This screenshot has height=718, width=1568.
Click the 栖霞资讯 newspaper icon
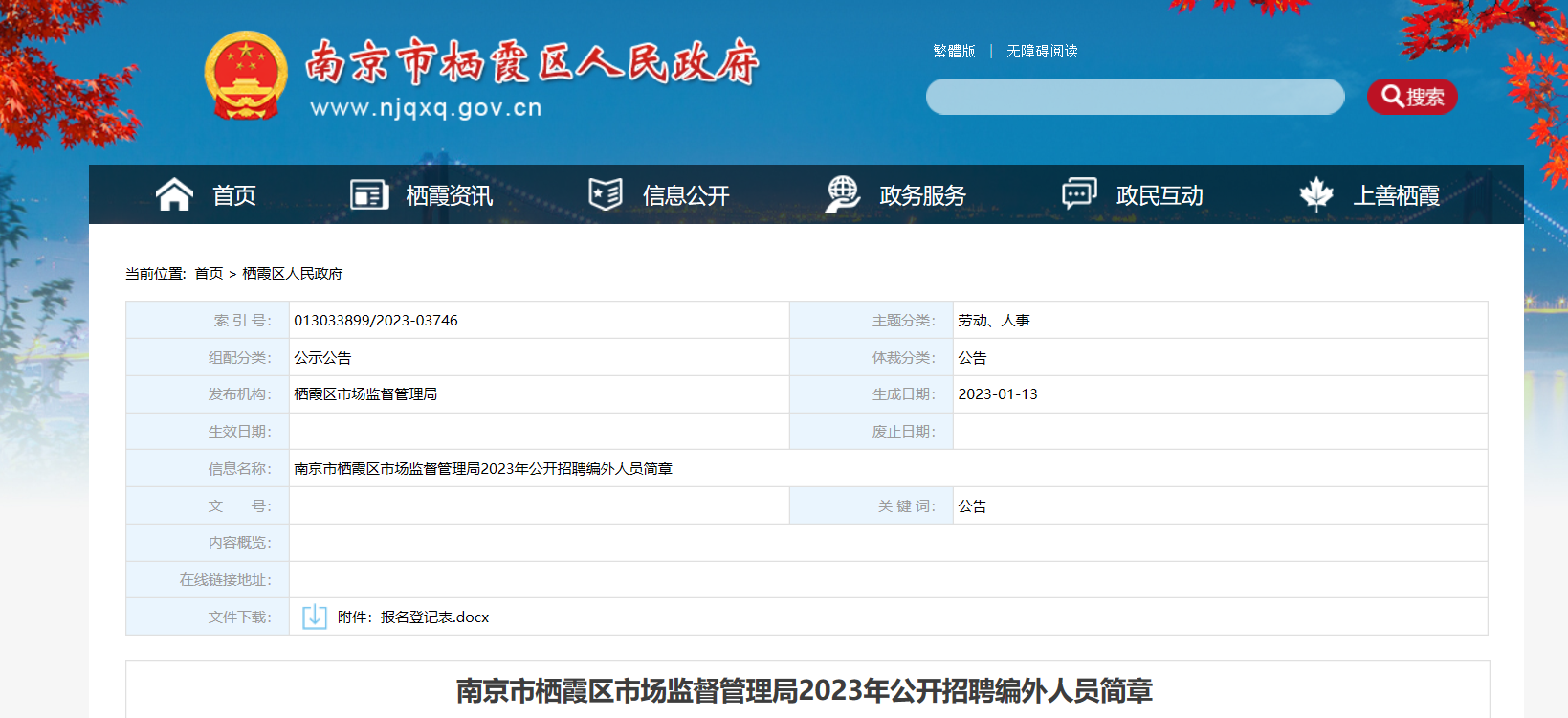click(x=369, y=194)
